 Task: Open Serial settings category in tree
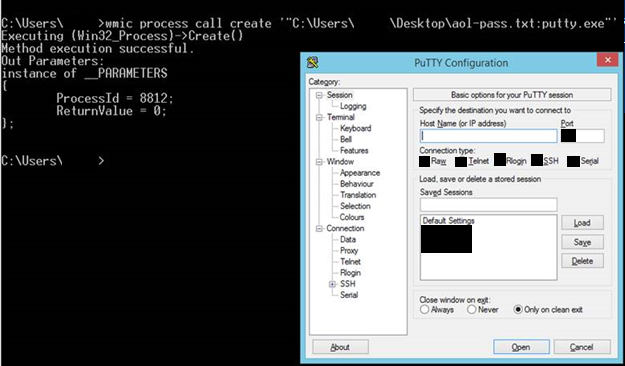click(x=349, y=295)
